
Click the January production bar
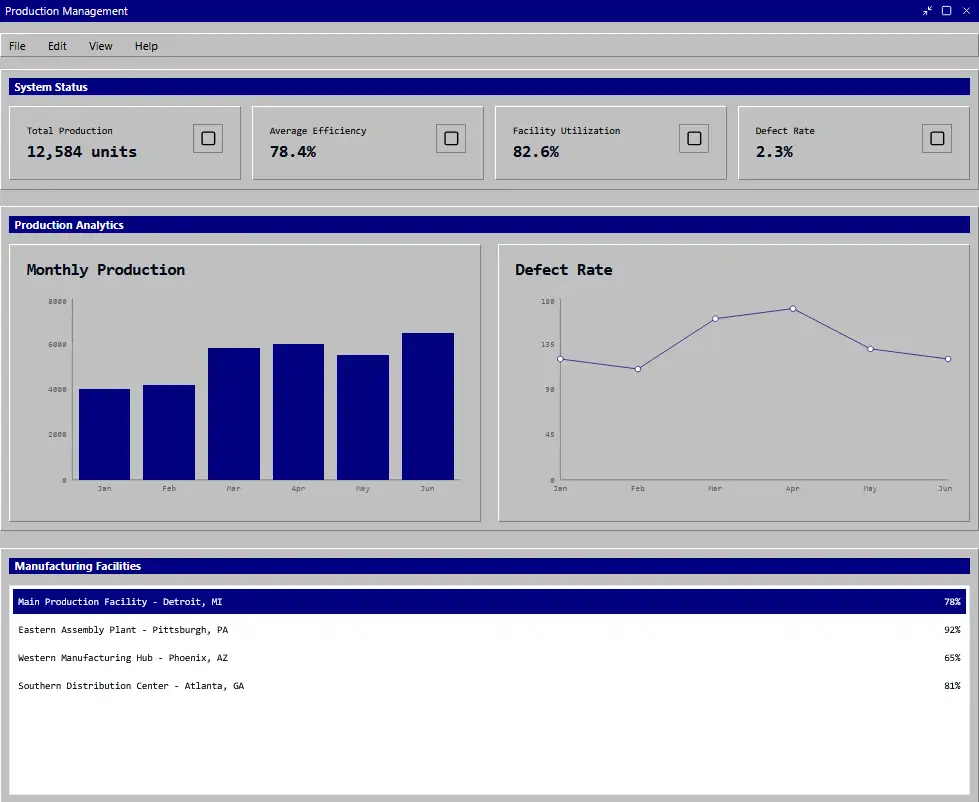tap(104, 434)
